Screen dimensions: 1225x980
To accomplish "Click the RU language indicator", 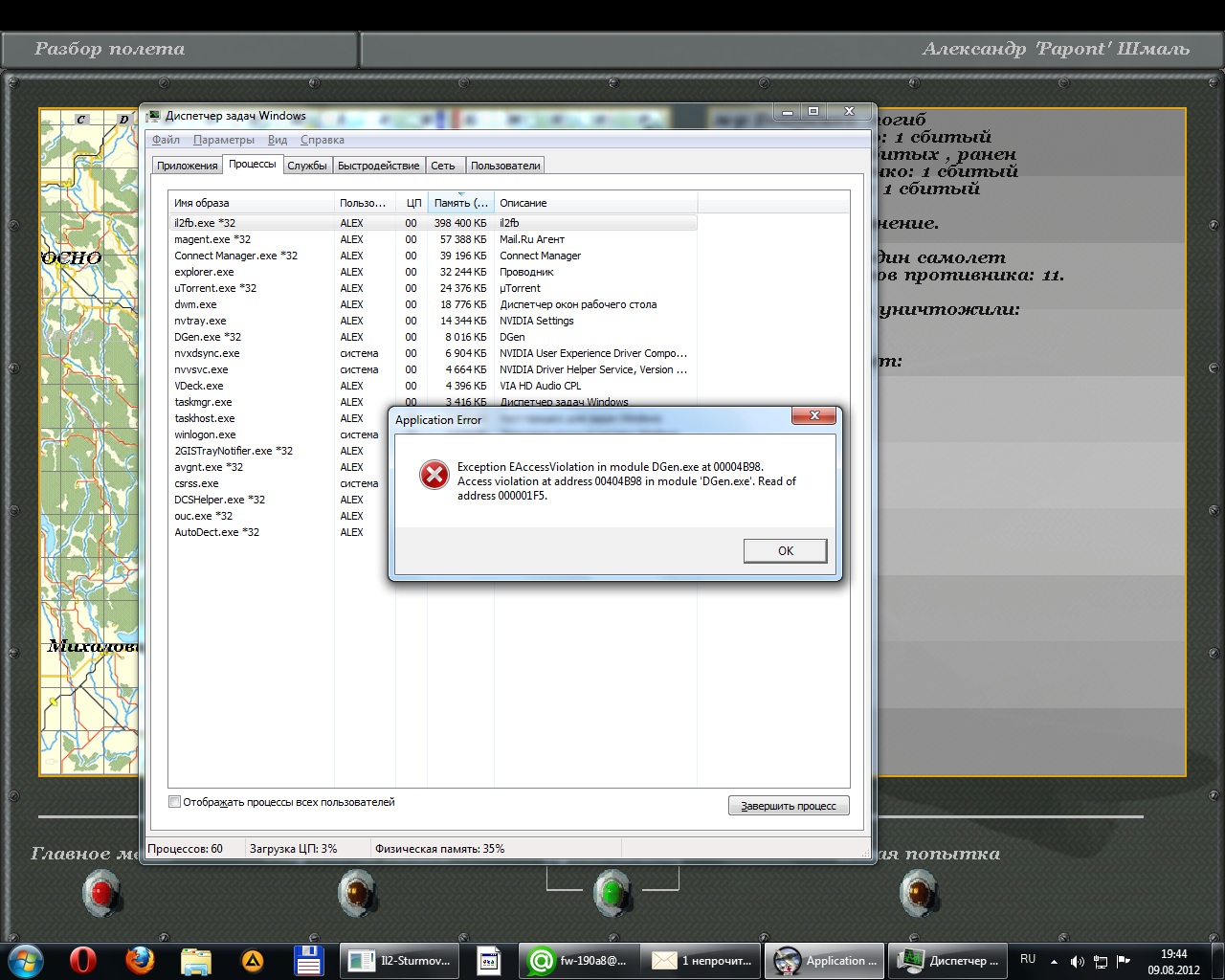I will click(1028, 959).
